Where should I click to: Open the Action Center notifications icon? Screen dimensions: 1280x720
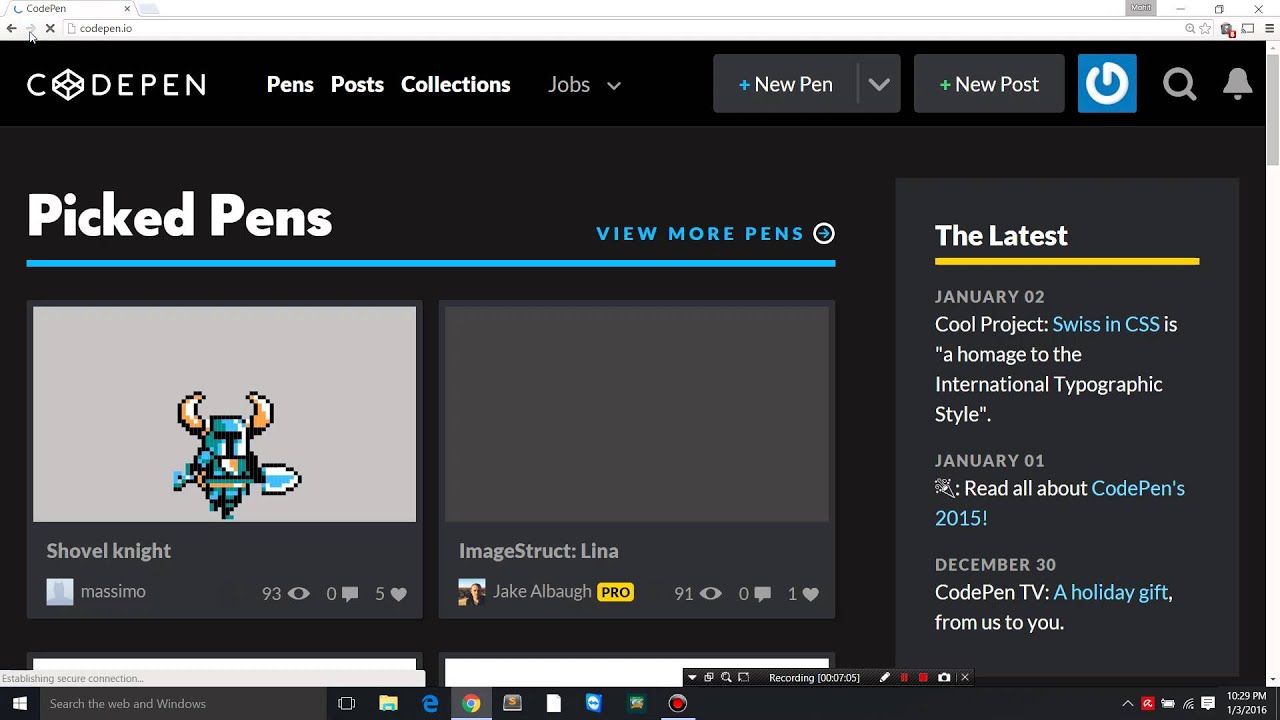1208,704
